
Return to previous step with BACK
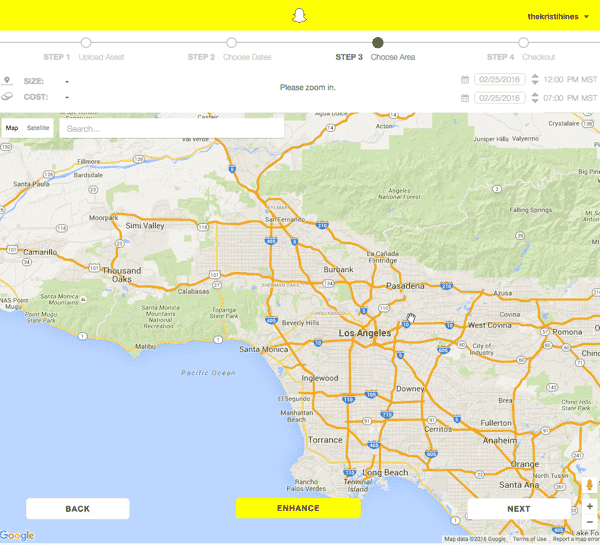(77, 508)
